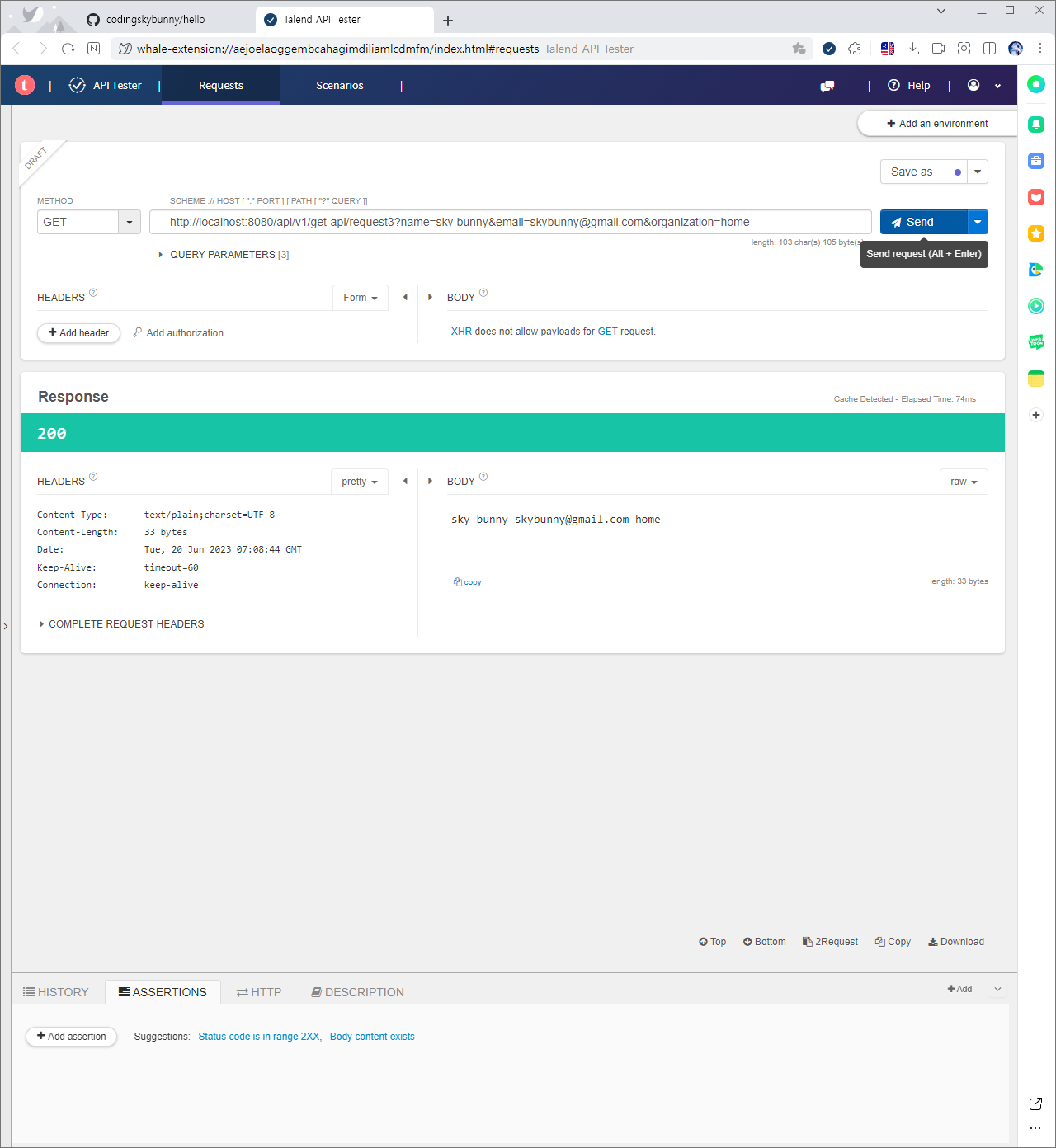Click Add an environment button
Viewport: 1056px width, 1148px height.
click(x=937, y=124)
